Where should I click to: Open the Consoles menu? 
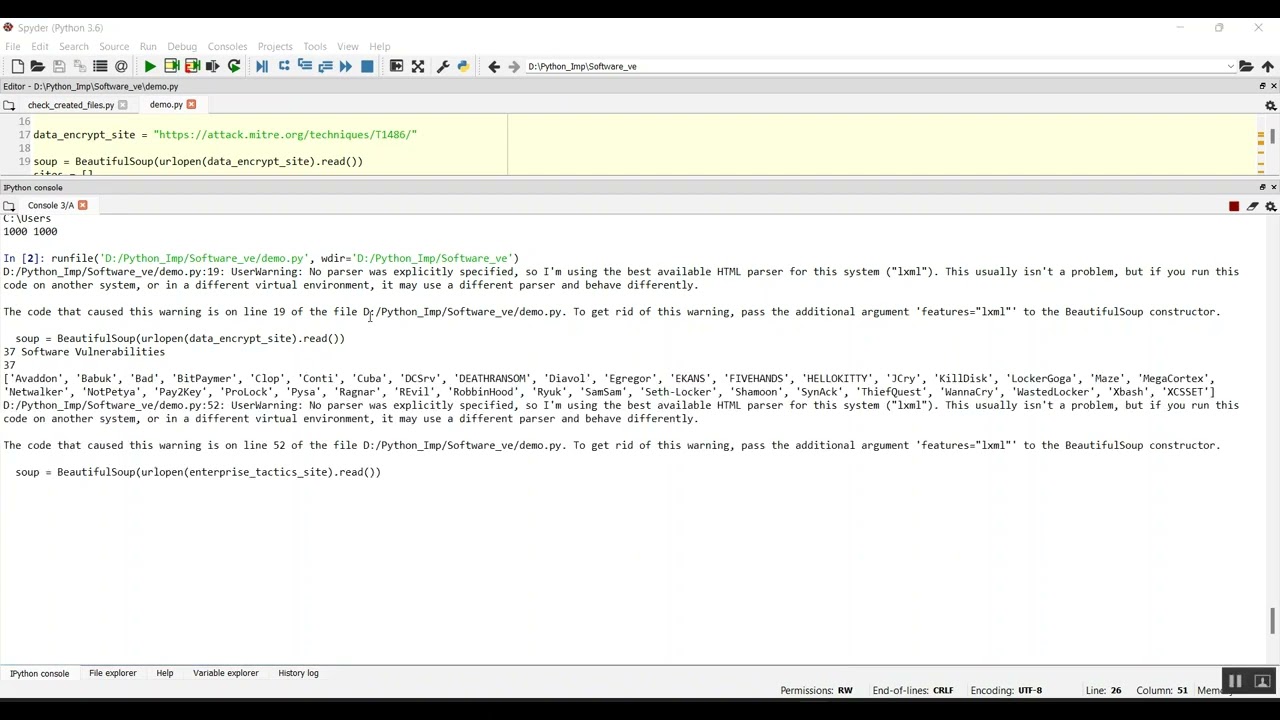[227, 46]
